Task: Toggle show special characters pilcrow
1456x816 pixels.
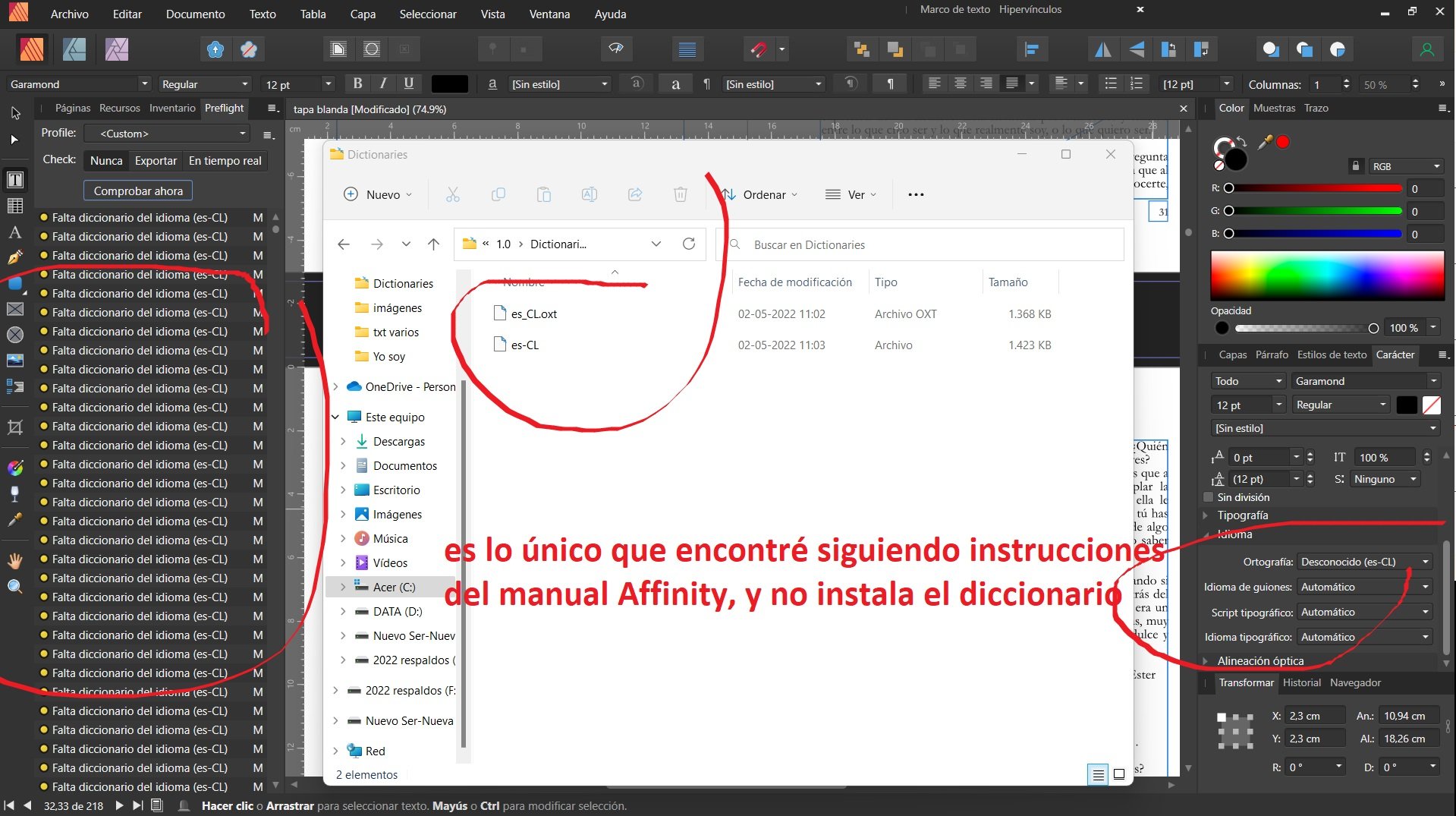Action: click(890, 83)
